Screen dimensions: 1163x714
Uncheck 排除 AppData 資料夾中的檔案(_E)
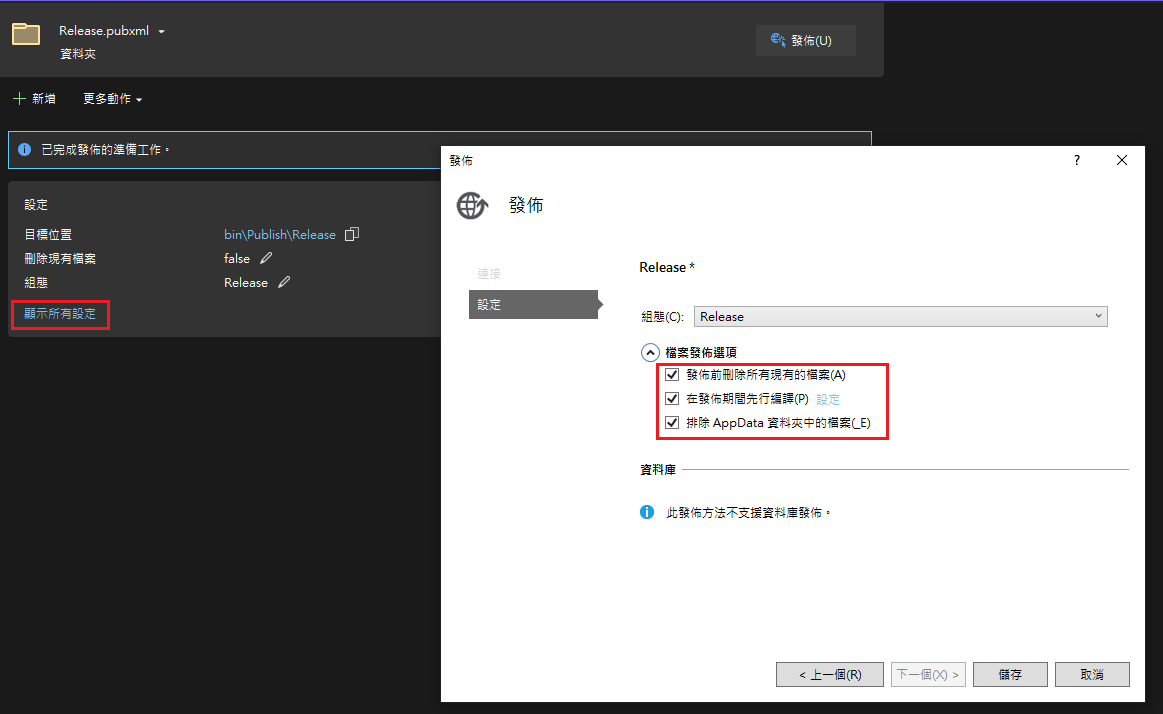(672, 422)
